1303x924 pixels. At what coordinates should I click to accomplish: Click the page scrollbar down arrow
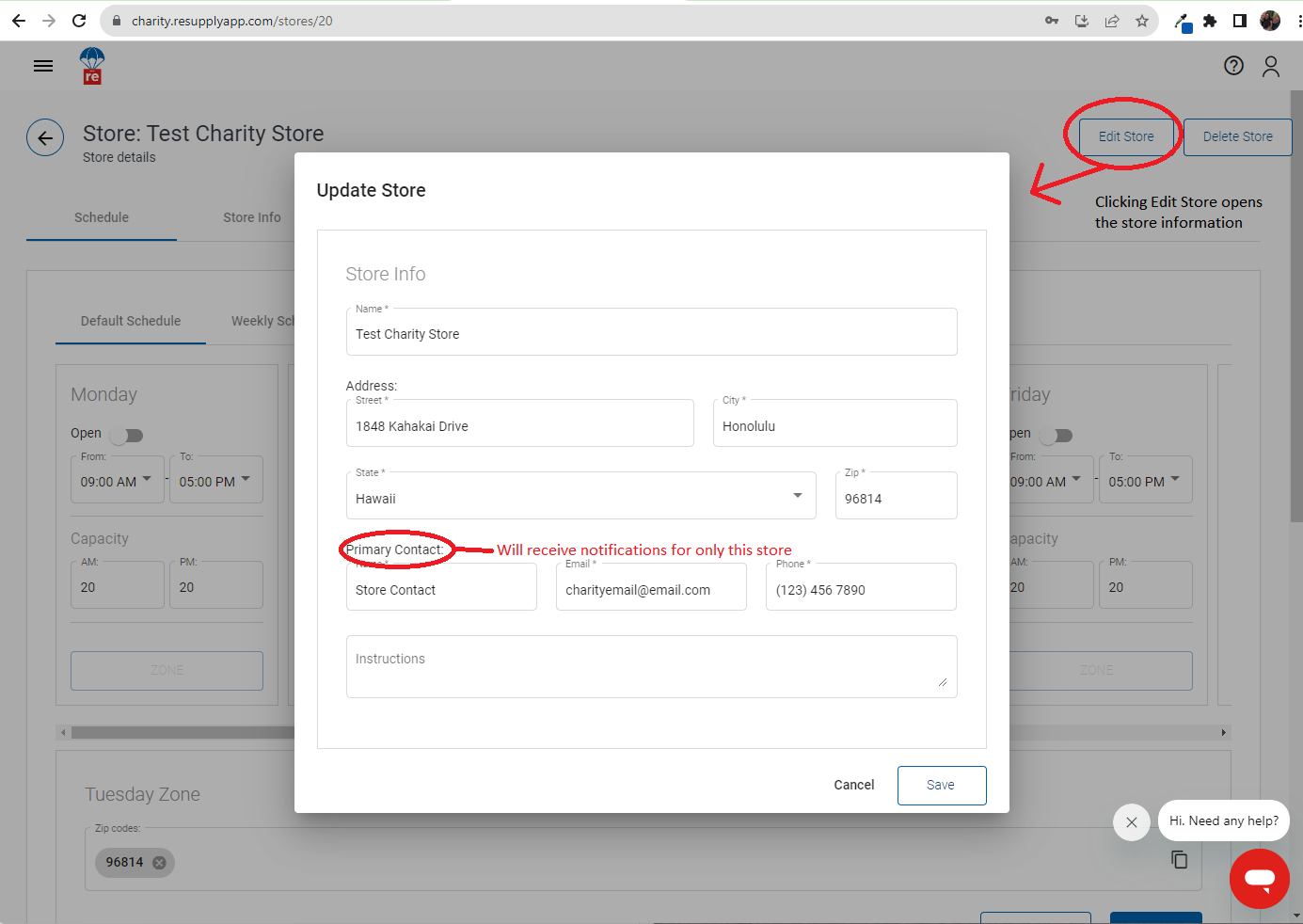pyautogui.click(x=1296, y=916)
